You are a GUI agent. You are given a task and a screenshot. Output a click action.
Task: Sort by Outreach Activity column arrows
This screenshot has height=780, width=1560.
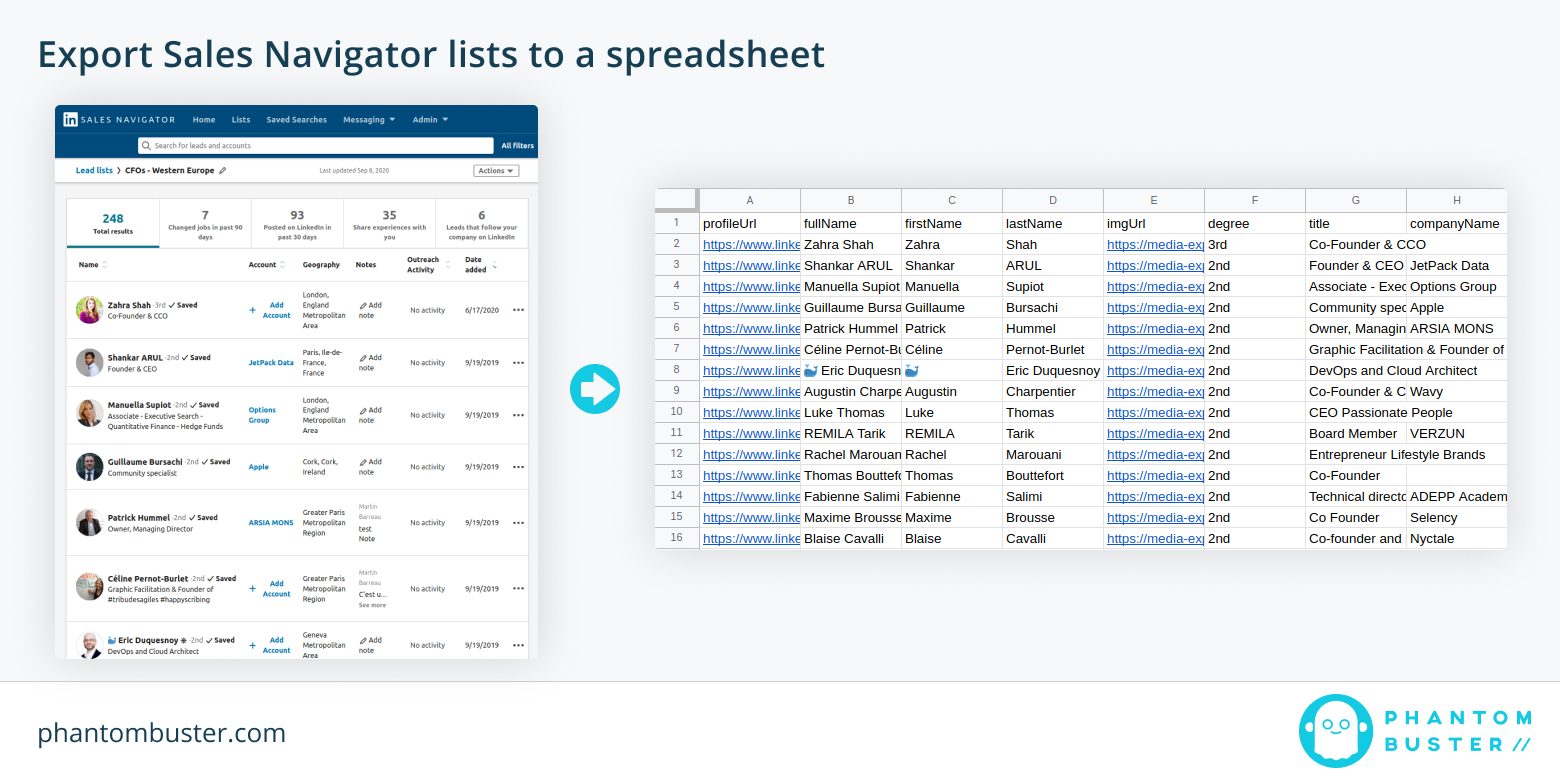(447, 265)
